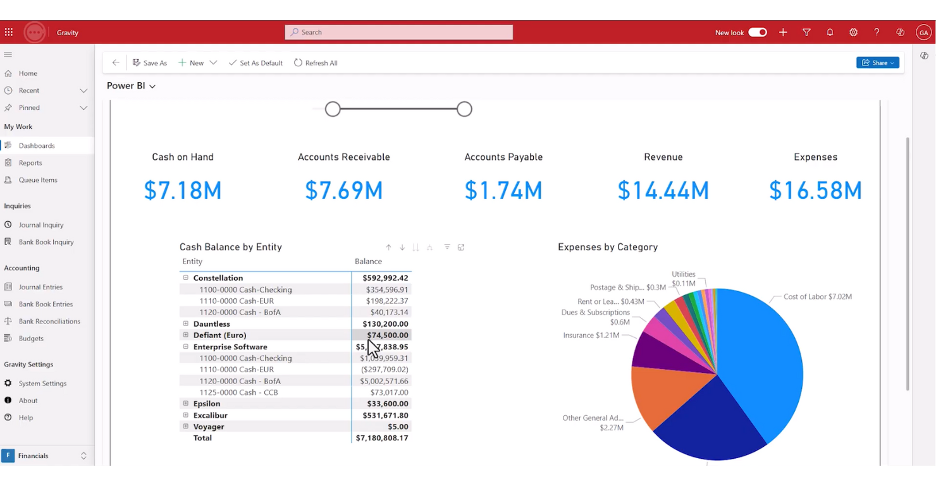Click the Share button
Image resolution: width=936 pixels, height=486 pixels.
coord(878,63)
